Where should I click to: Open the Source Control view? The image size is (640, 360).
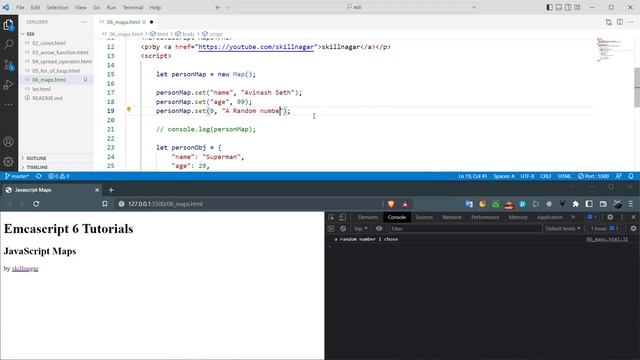pos(8,64)
